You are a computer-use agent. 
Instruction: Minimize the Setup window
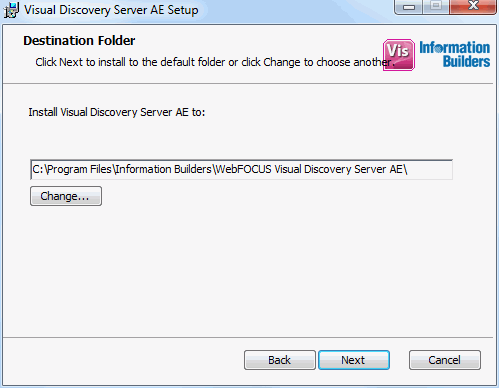[409, 7]
